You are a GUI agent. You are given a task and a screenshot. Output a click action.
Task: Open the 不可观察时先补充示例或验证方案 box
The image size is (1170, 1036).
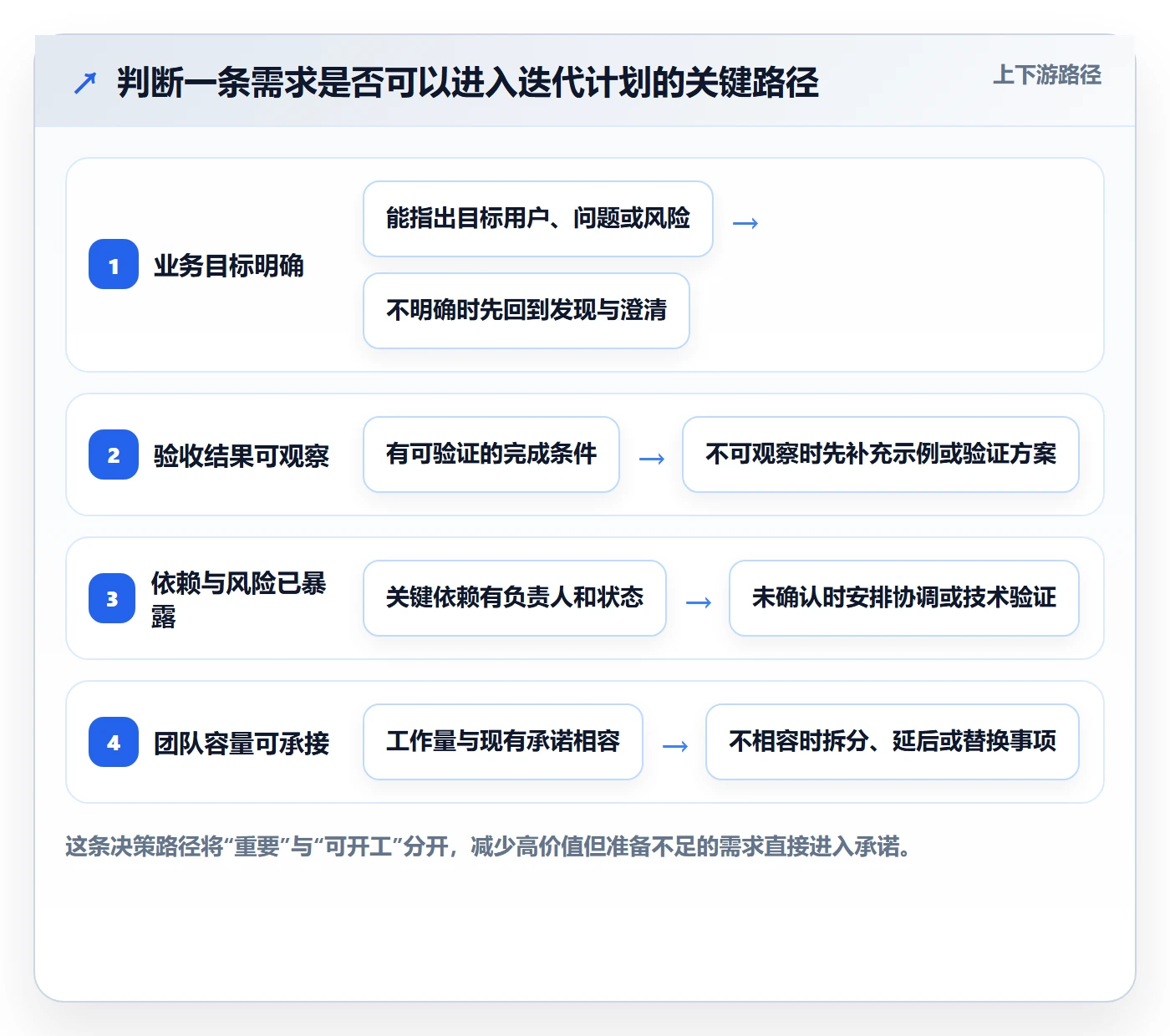coord(881,455)
